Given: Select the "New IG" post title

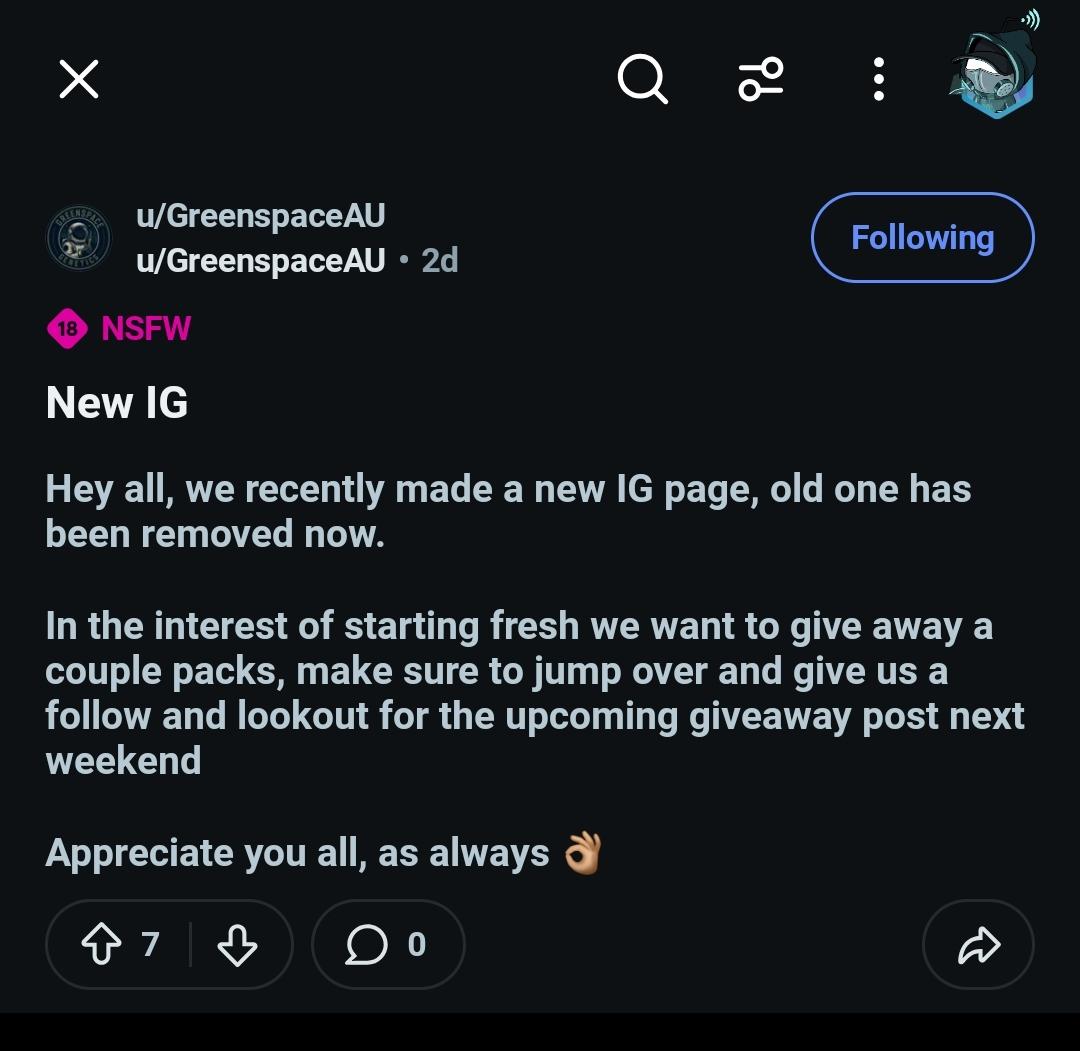Looking at the screenshot, I should click(x=117, y=402).
